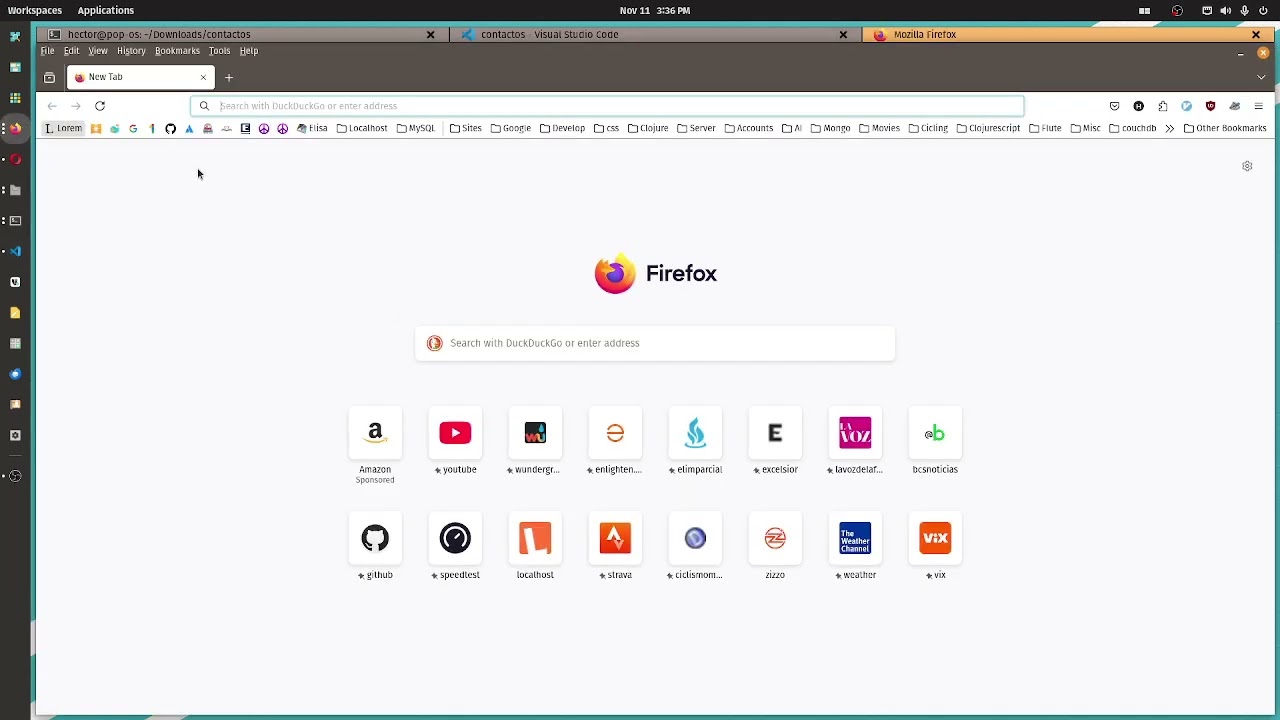The height and width of the screenshot is (720, 1280).
Task: Expand the Localhost bookmarks folder
Action: (x=362, y=128)
